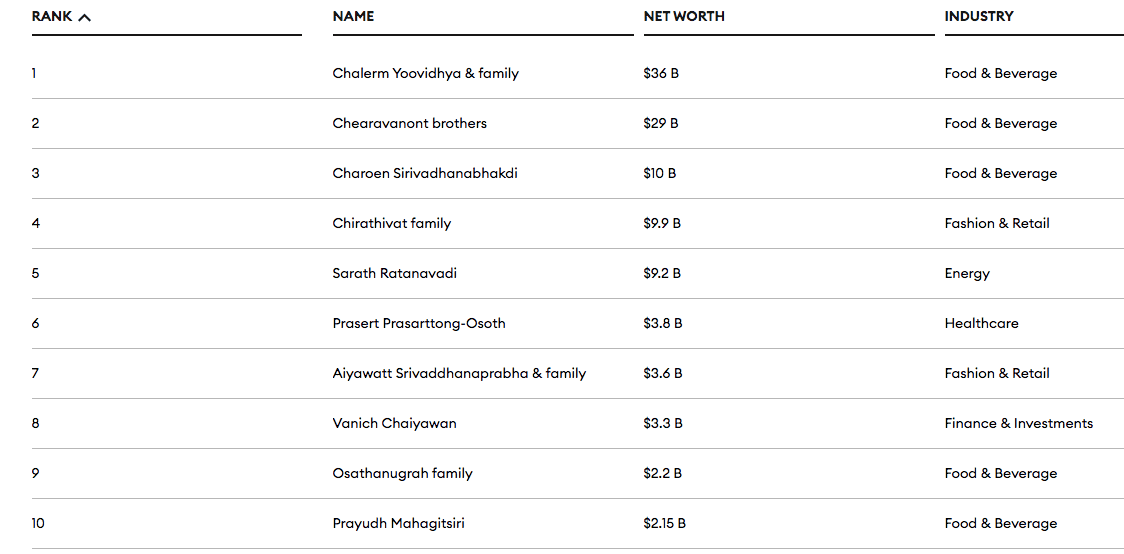
Task: Click the $36 B net worth cell
Action: 661,73
